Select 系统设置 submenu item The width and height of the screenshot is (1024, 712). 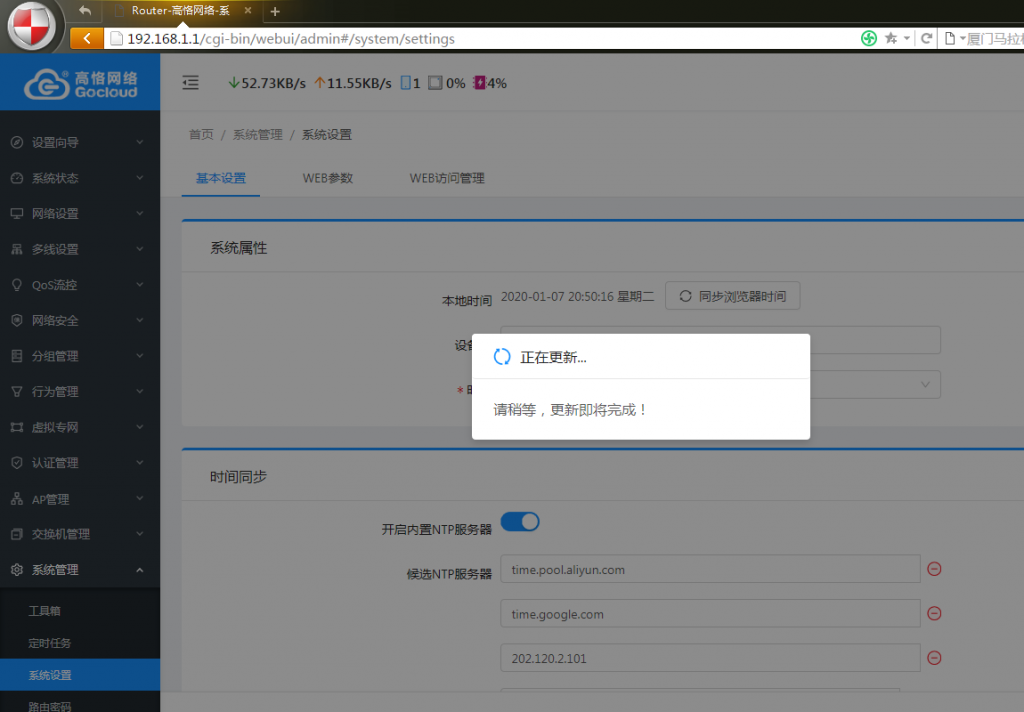tap(80, 675)
